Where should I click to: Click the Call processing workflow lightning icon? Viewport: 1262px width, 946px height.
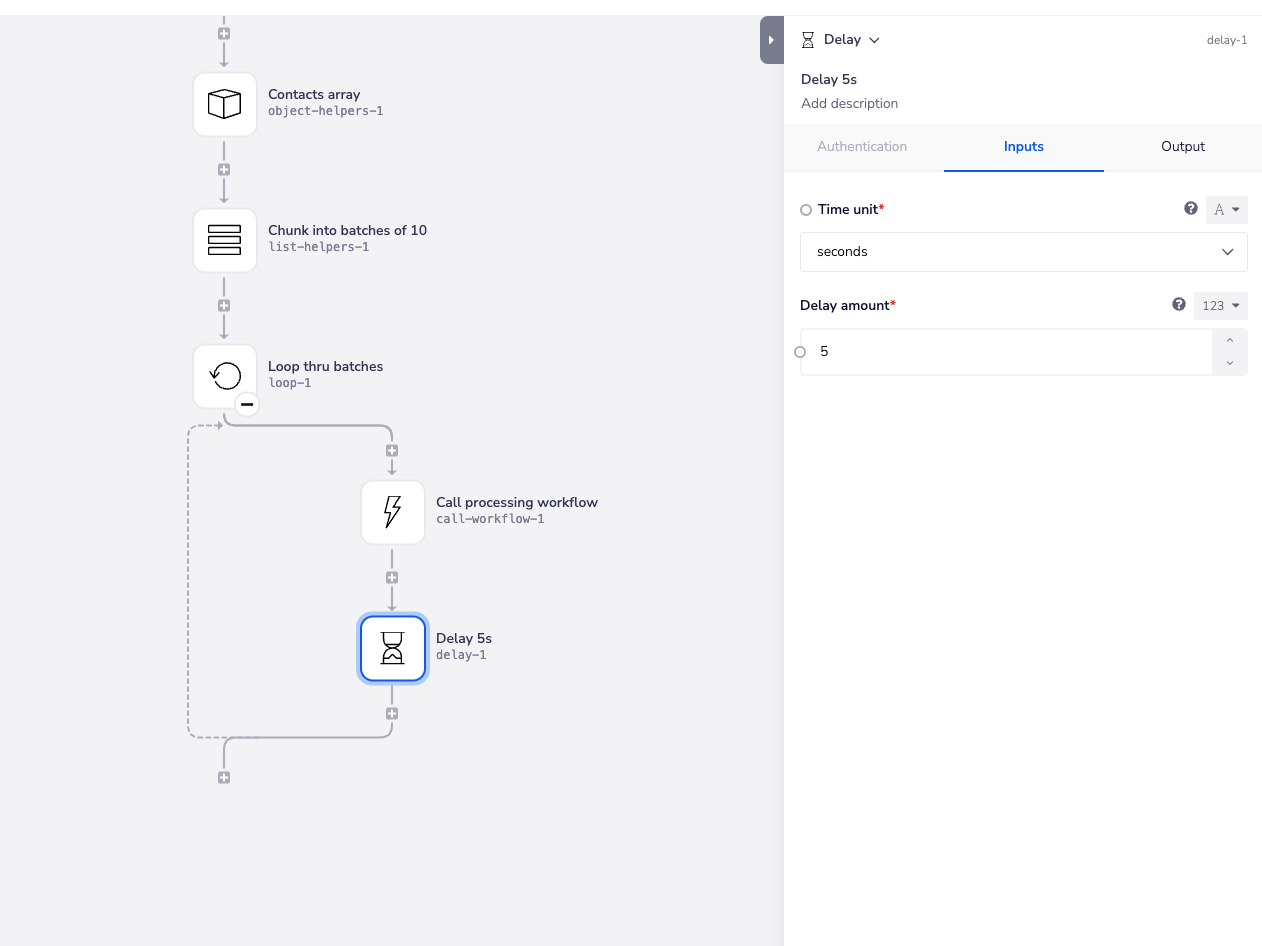click(393, 512)
